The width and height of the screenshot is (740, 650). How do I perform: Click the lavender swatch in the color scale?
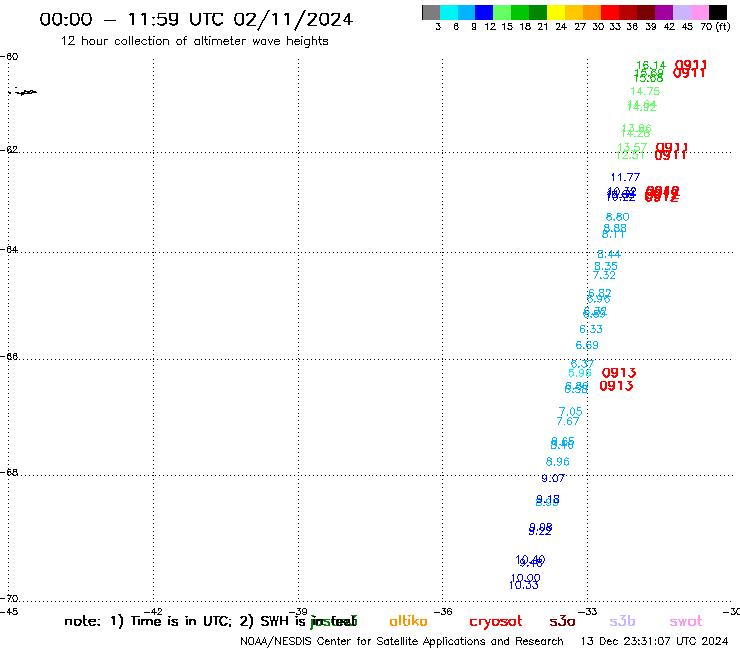point(681,12)
